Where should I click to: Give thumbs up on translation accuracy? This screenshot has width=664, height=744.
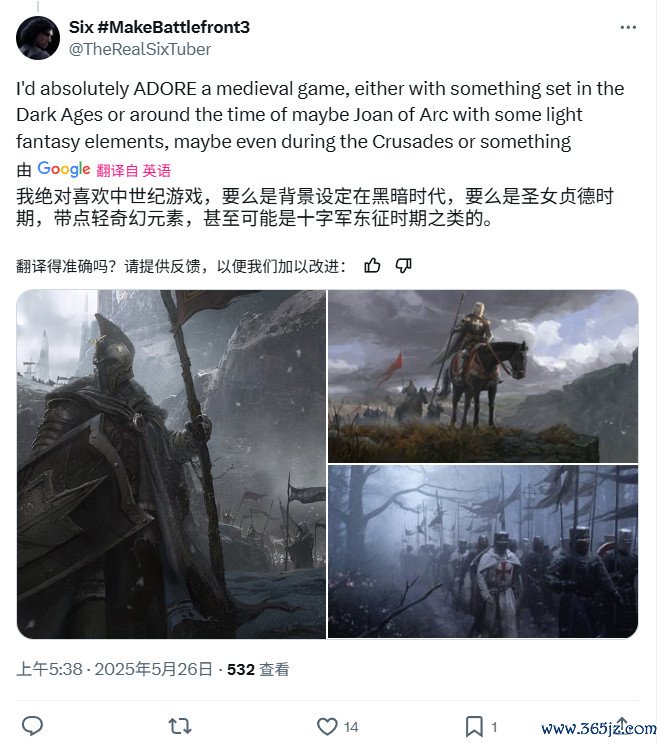click(372, 266)
